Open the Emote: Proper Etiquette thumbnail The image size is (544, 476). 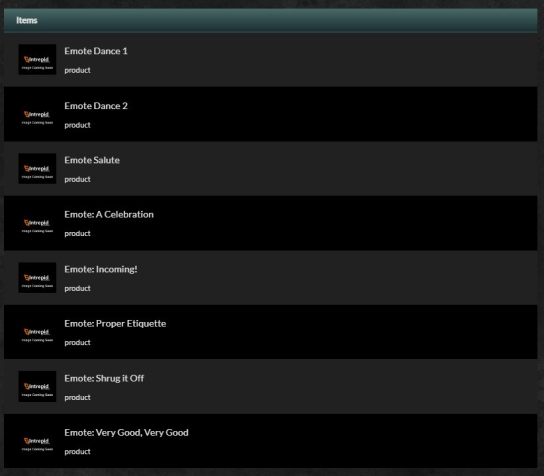tap(37, 332)
